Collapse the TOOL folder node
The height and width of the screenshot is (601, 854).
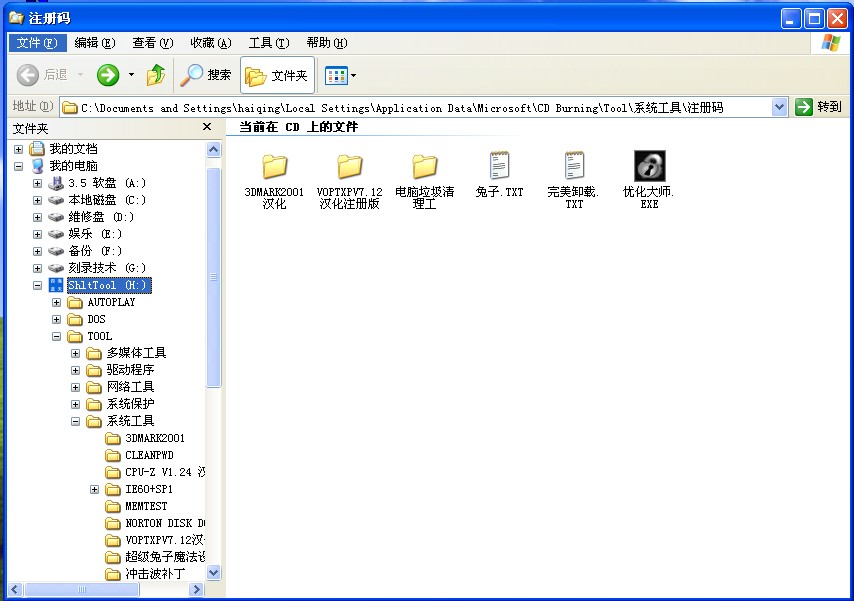tap(57, 336)
